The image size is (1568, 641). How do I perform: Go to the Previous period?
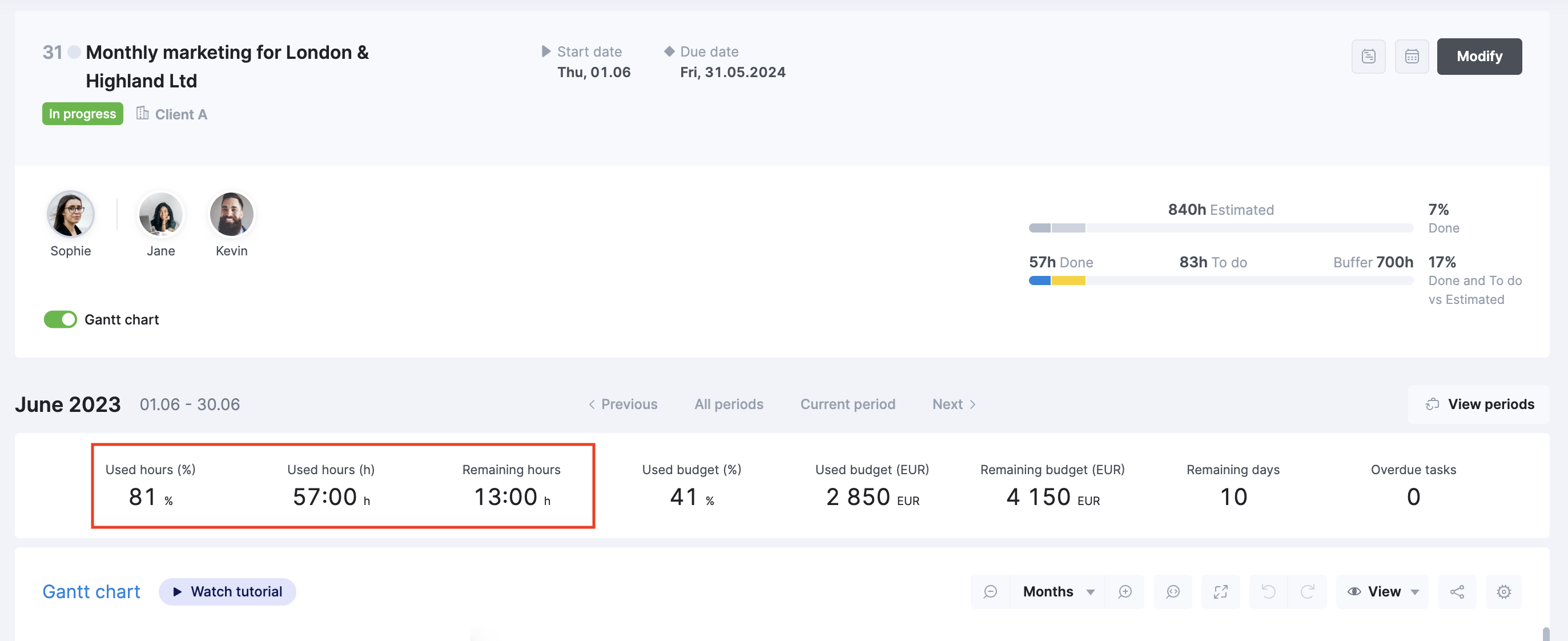pyautogui.click(x=623, y=404)
